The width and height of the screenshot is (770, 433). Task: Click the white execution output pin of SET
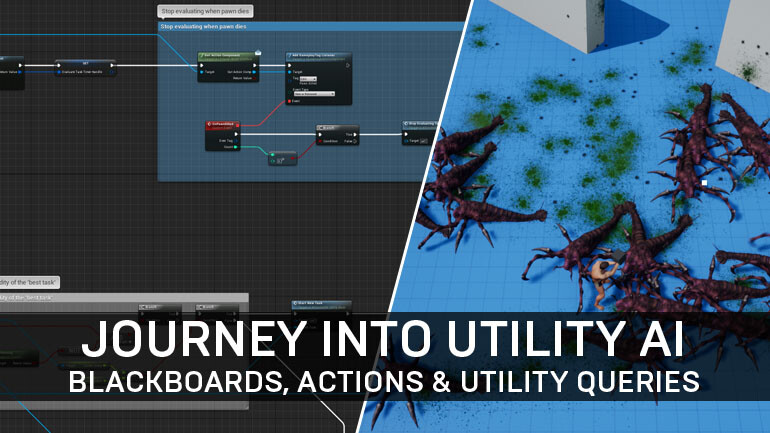[x=113, y=66]
